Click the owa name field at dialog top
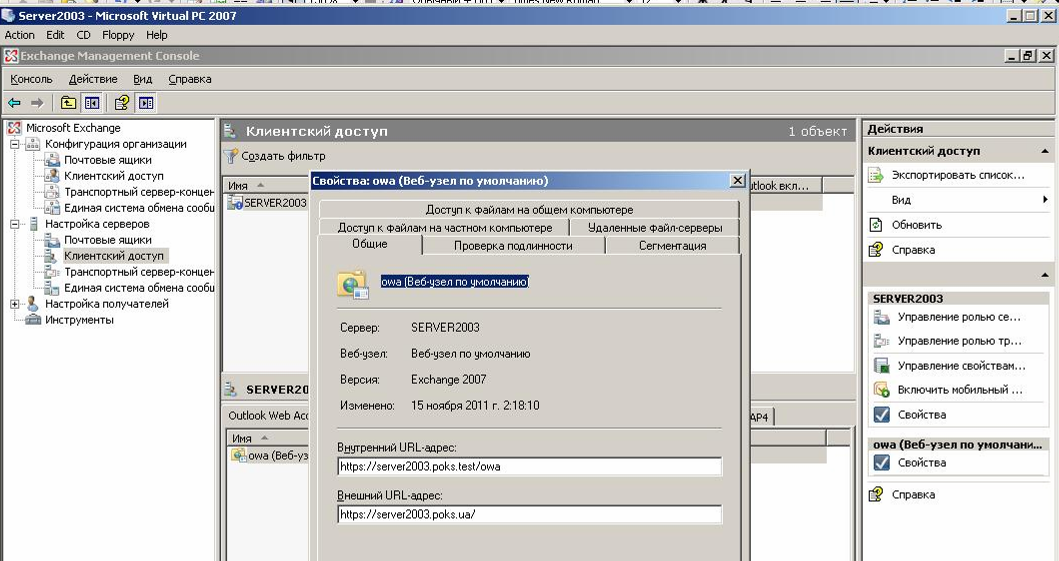The height and width of the screenshot is (561, 1059). [x=455, y=282]
